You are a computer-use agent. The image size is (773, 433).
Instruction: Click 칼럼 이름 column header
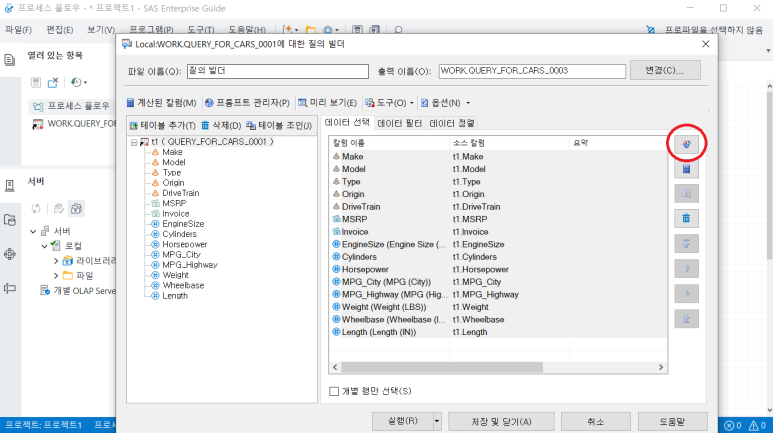point(389,143)
